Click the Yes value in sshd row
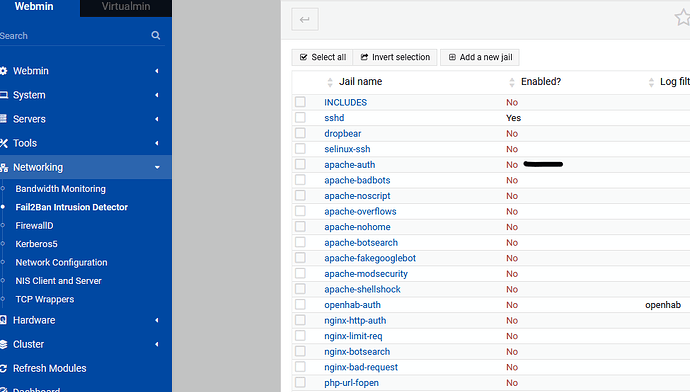The image size is (690, 392). pos(514,118)
